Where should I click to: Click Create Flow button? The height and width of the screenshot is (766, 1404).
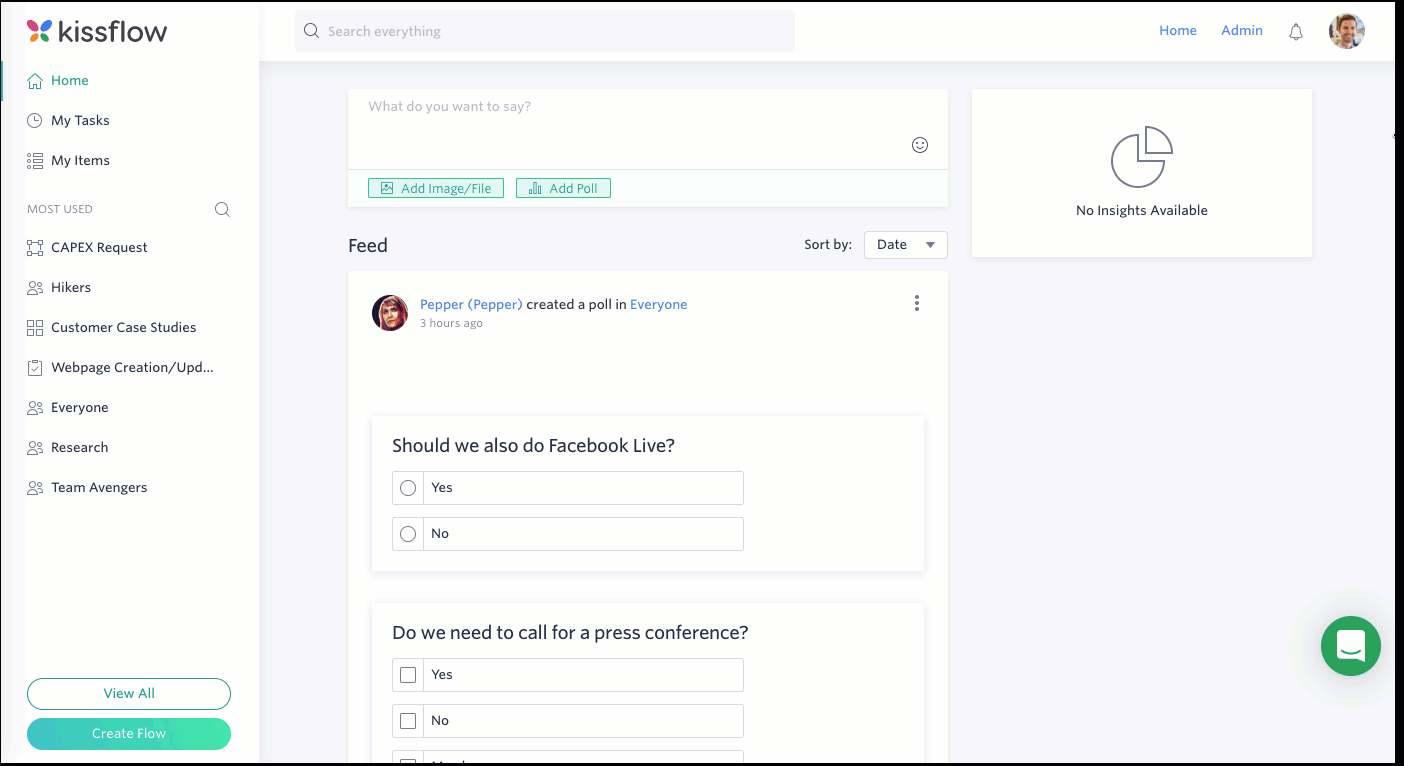129,734
